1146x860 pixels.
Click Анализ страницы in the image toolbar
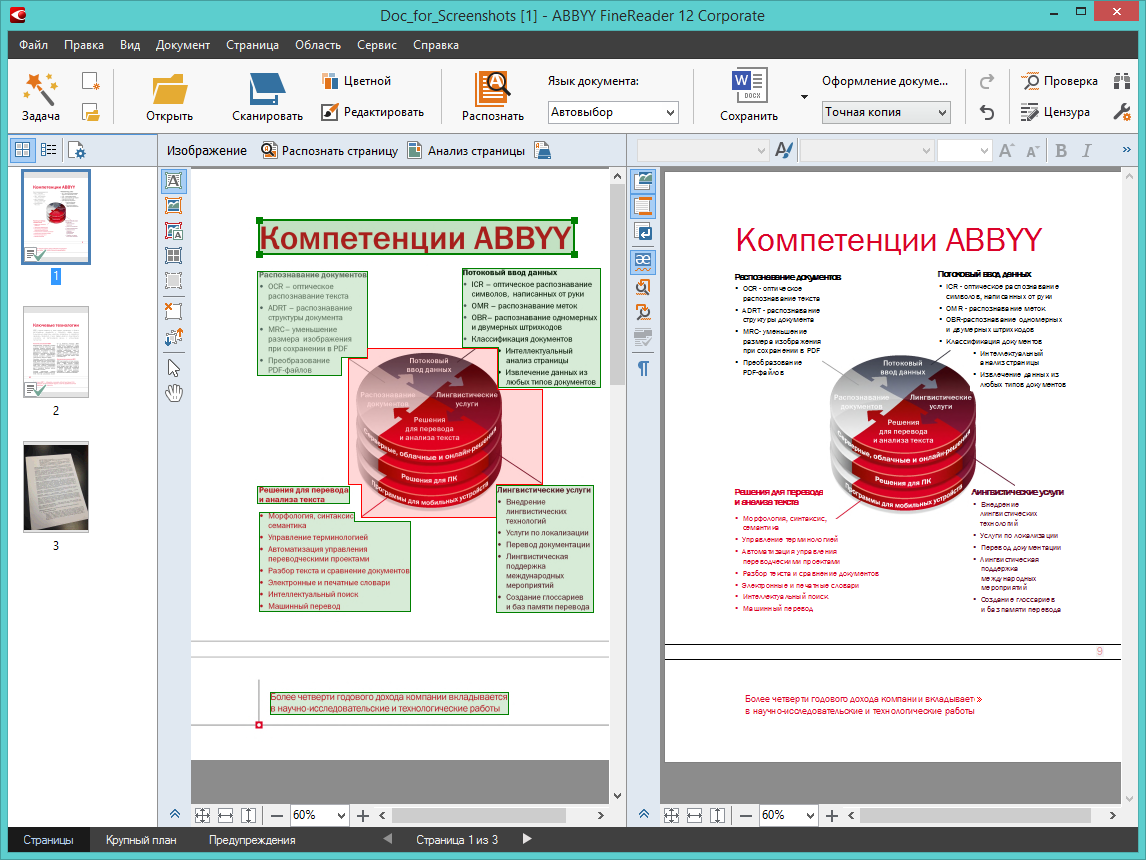[466, 151]
